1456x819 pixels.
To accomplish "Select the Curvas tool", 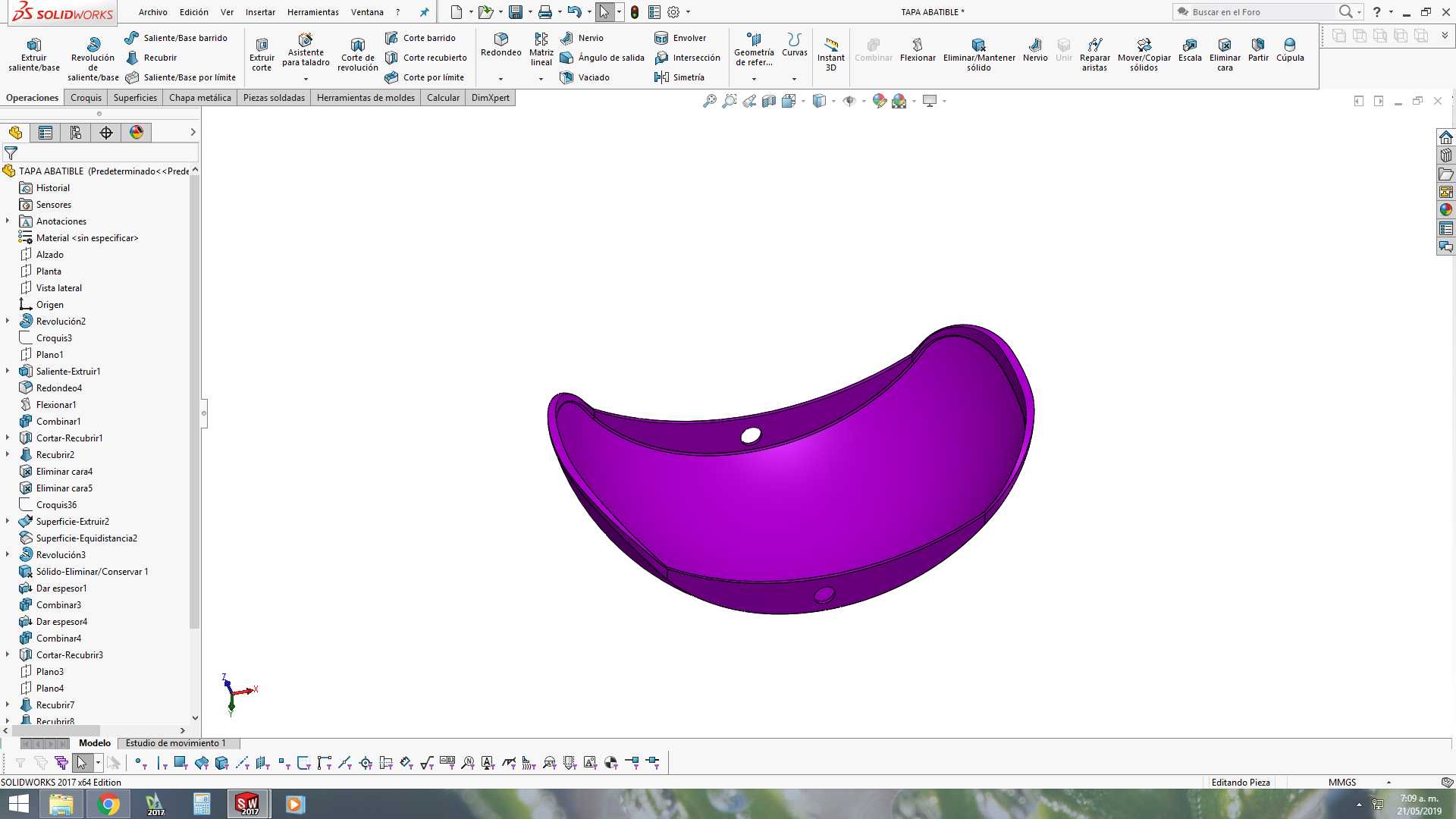I will (794, 45).
